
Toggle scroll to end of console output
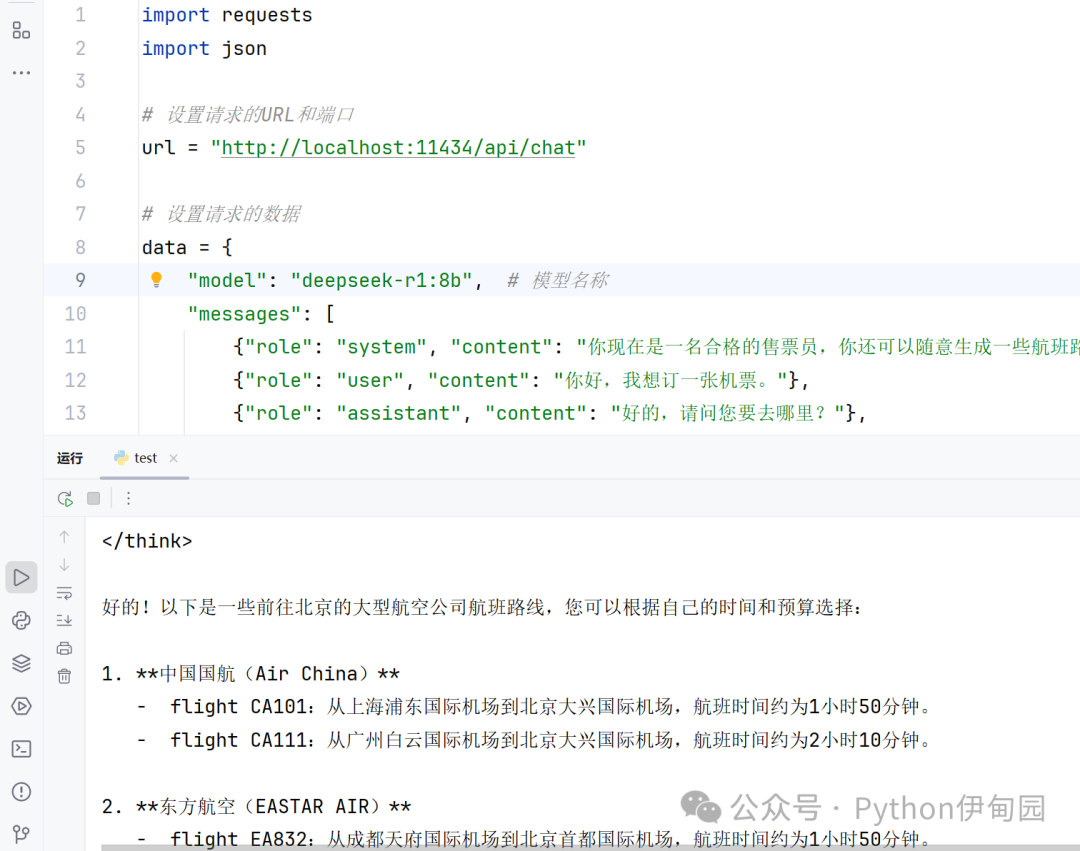click(65, 620)
